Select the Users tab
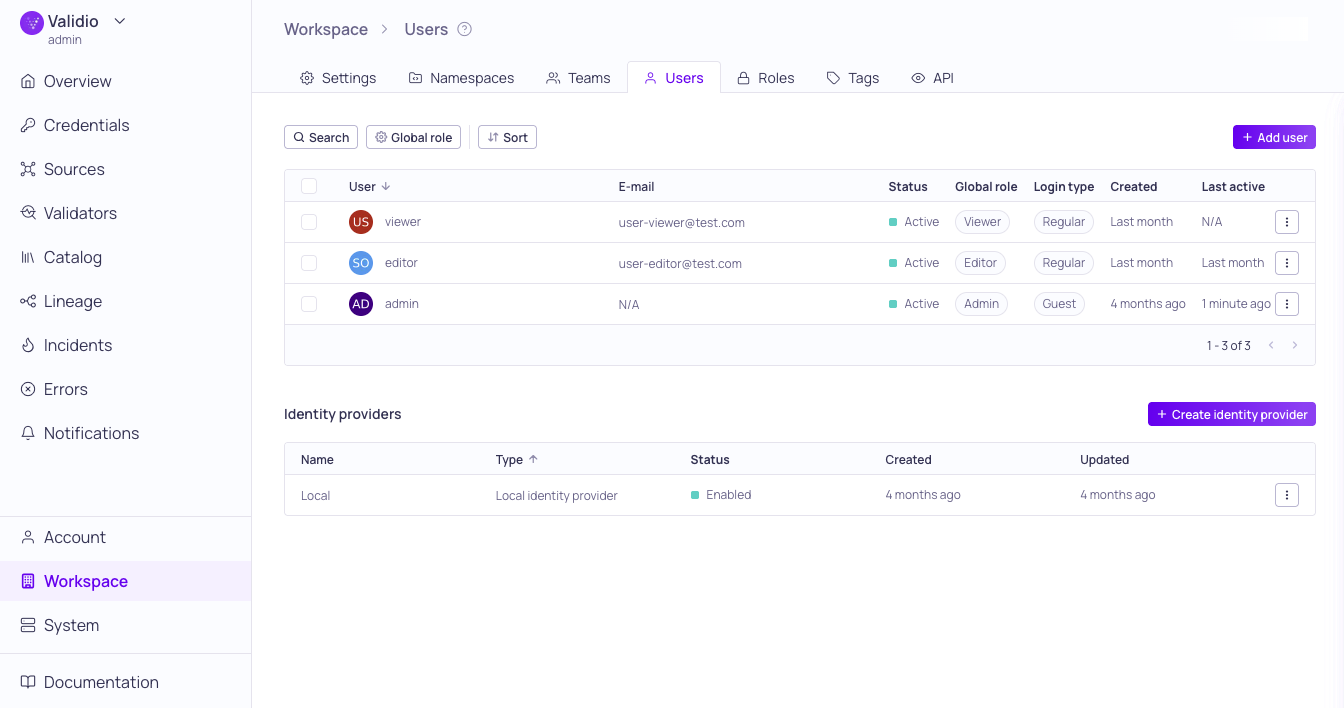The image size is (1344, 708). click(x=674, y=78)
